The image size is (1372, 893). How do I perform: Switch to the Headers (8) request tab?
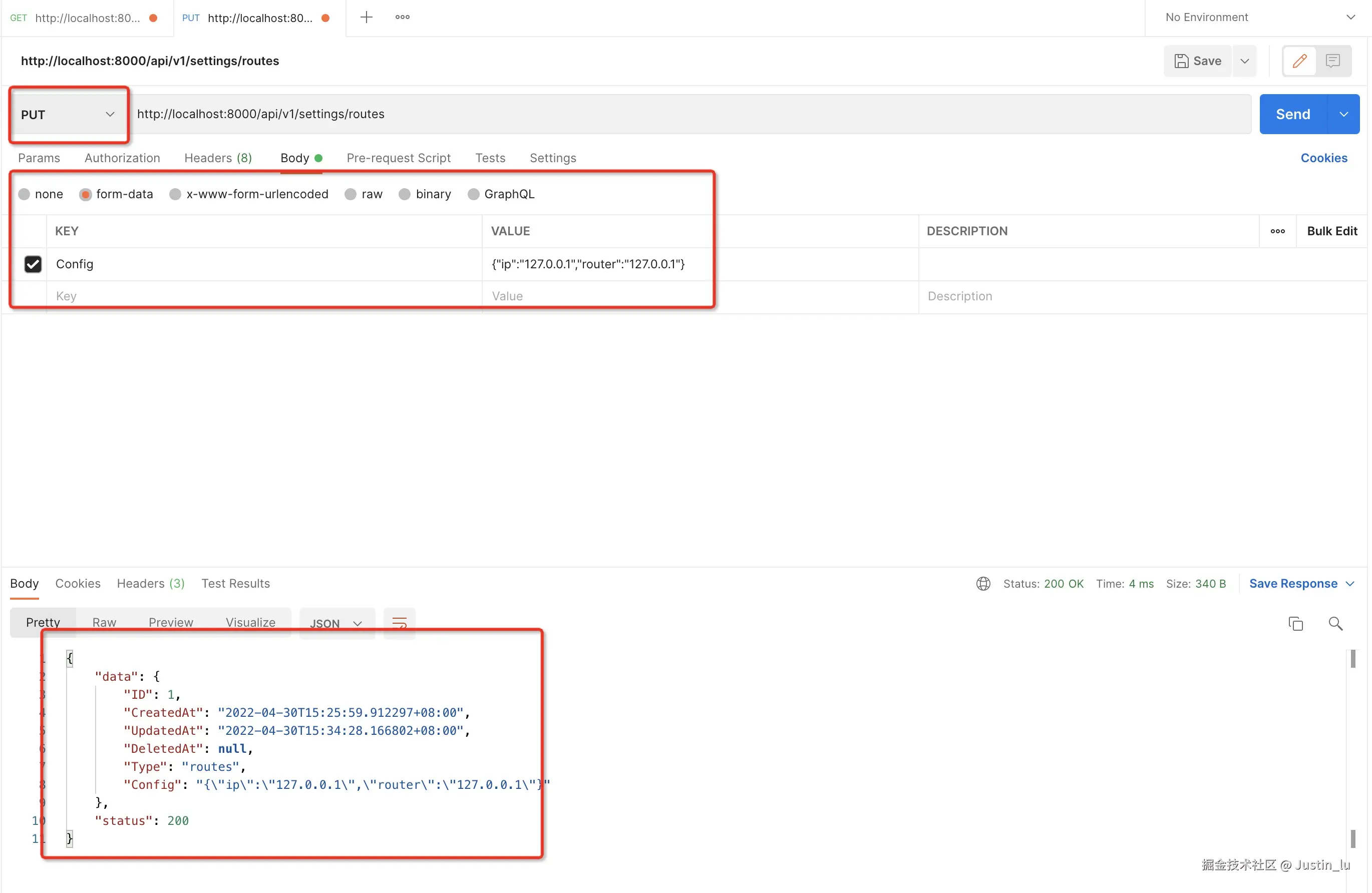(218, 158)
